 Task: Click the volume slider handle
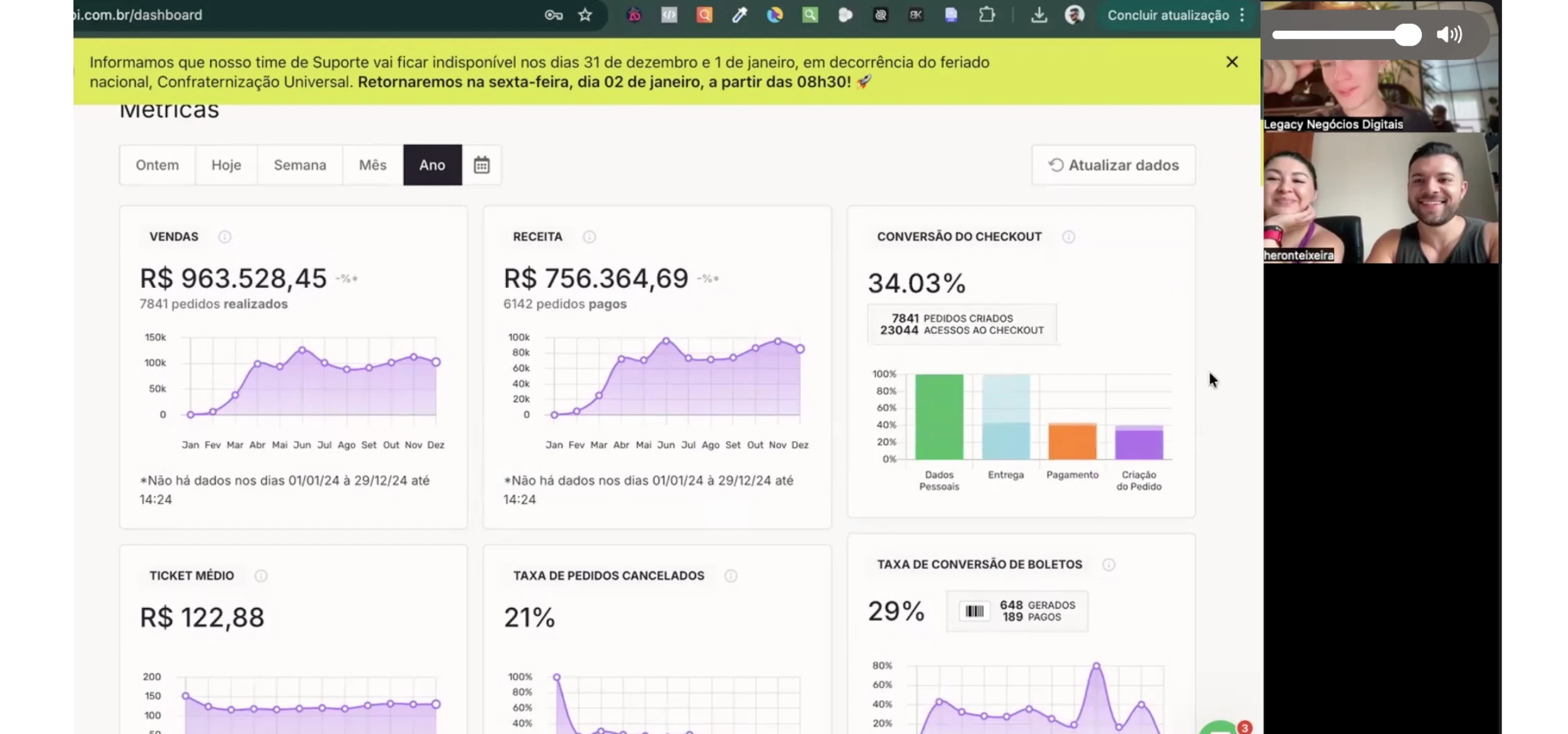tap(1409, 35)
